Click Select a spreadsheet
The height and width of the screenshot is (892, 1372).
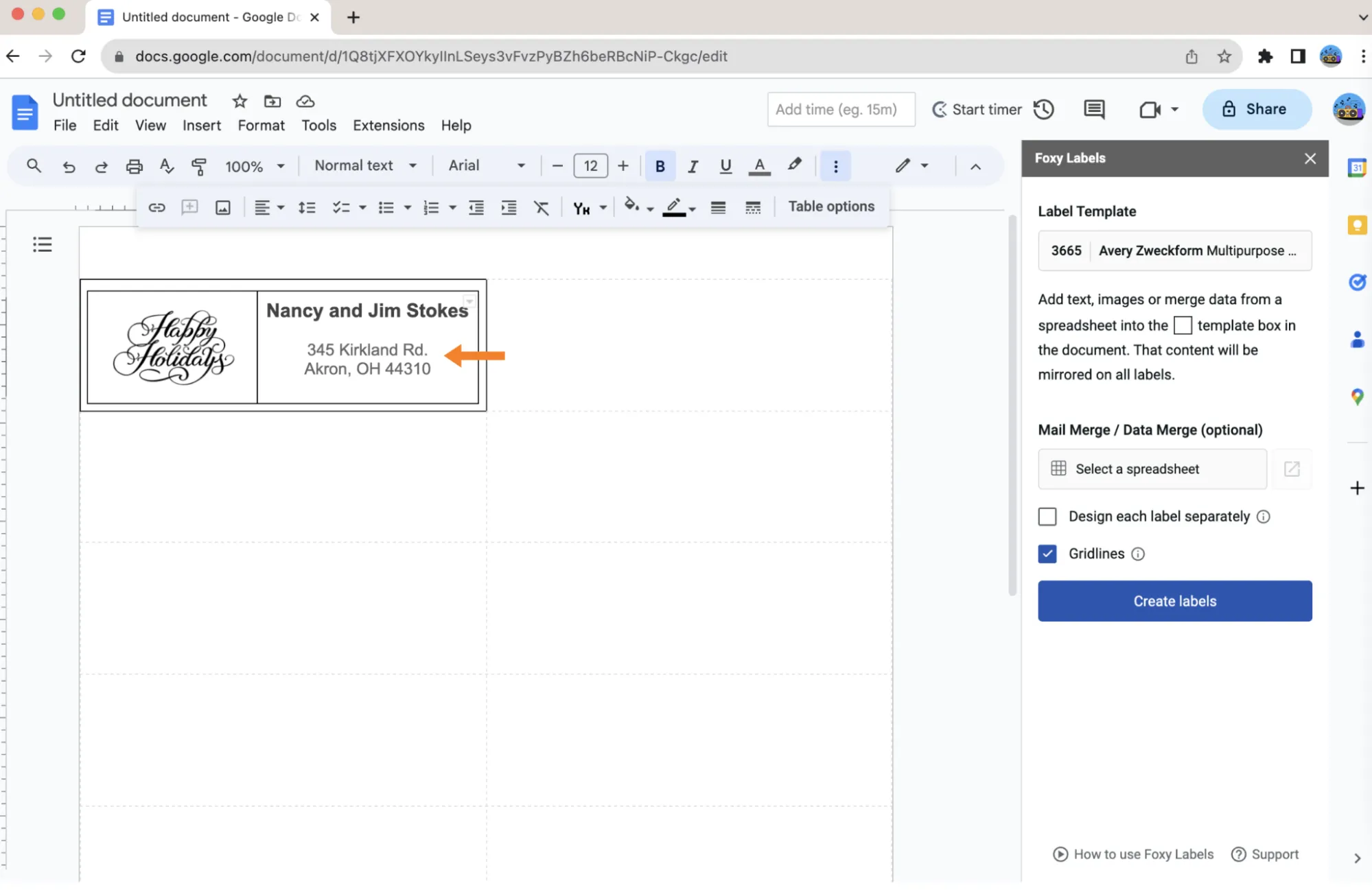[x=1152, y=469]
